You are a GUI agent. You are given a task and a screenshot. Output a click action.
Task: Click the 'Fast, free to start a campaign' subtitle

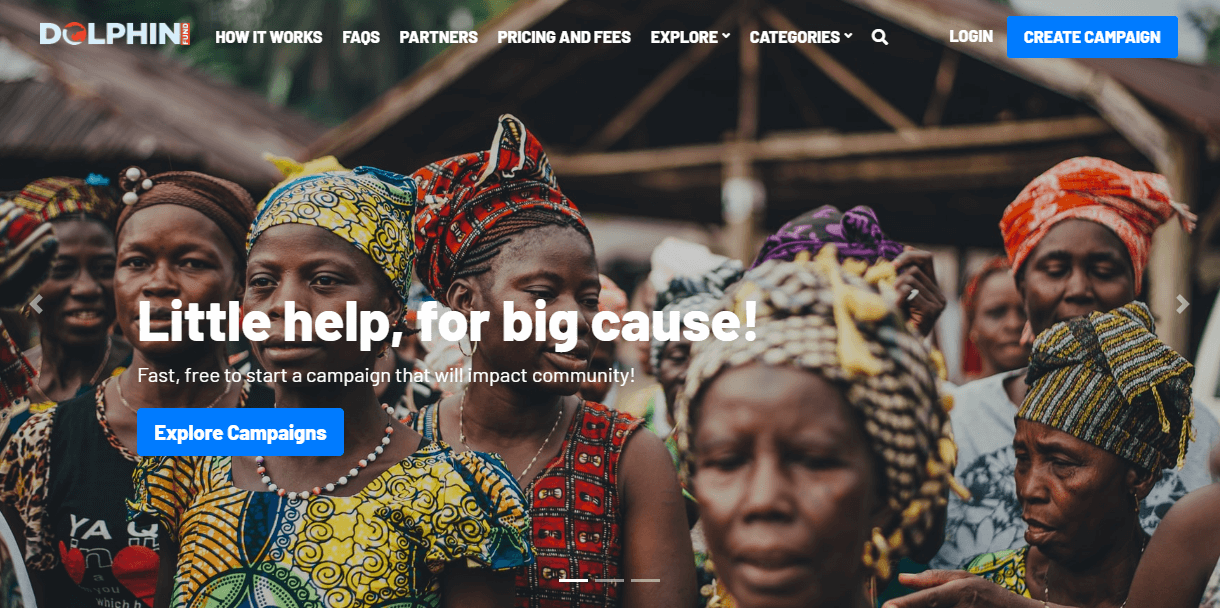point(386,376)
